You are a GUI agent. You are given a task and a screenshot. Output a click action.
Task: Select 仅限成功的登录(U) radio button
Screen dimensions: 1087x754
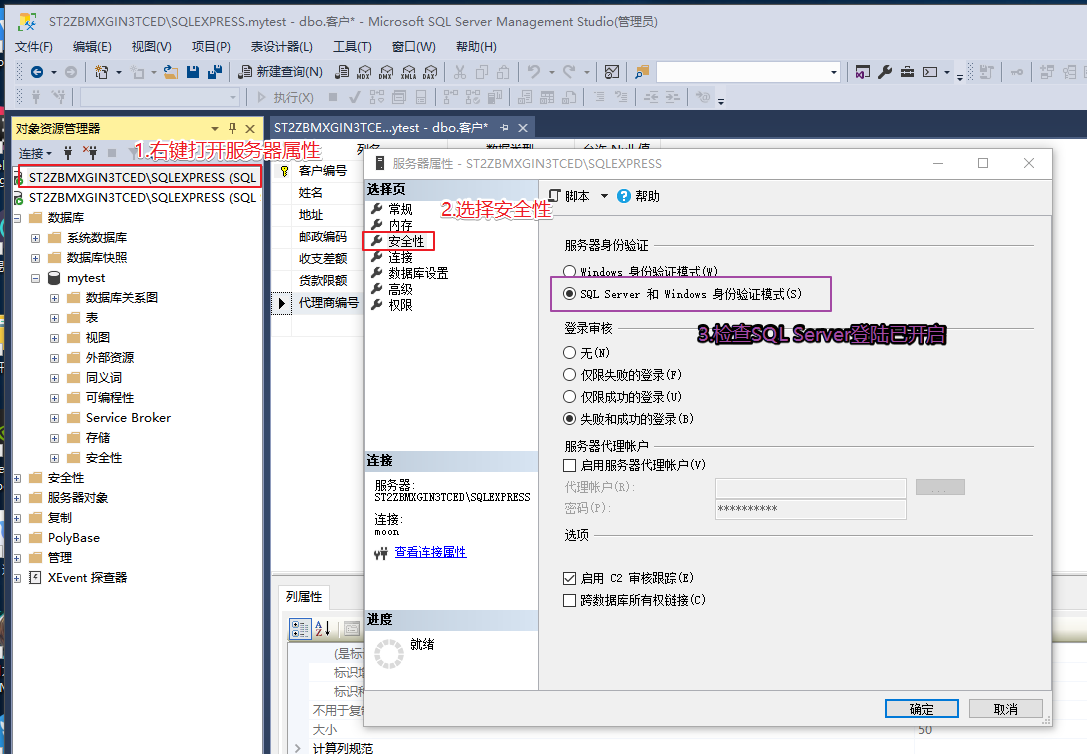click(x=570, y=397)
